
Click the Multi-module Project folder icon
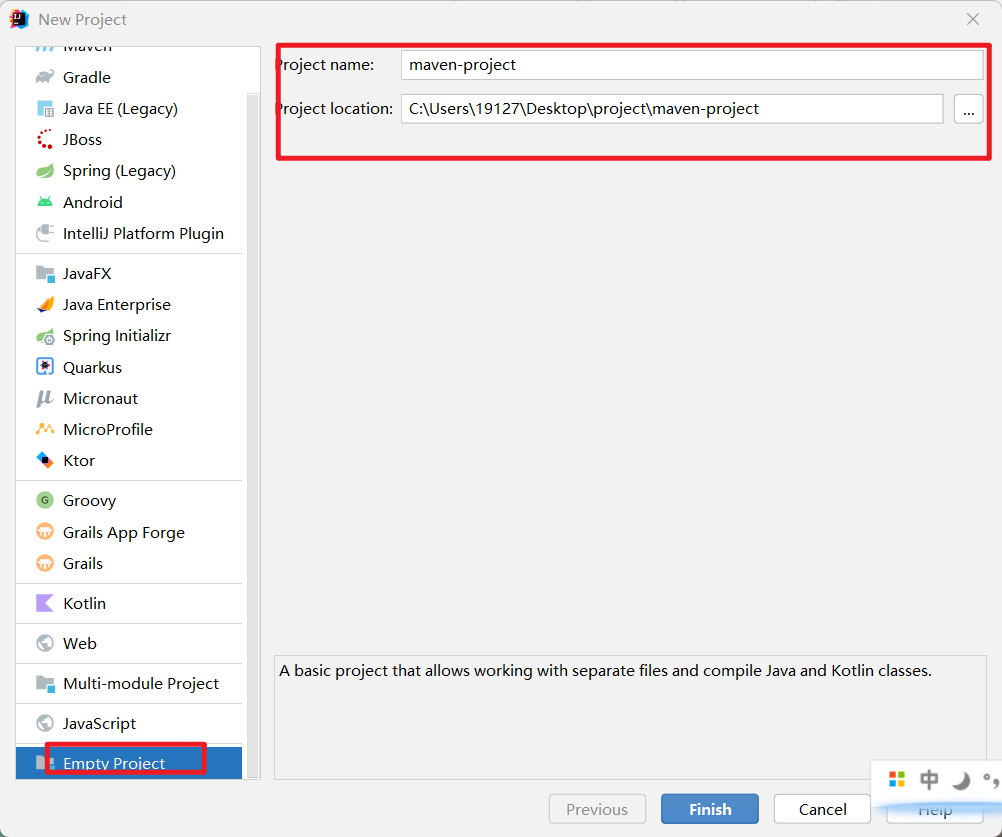[x=45, y=684]
